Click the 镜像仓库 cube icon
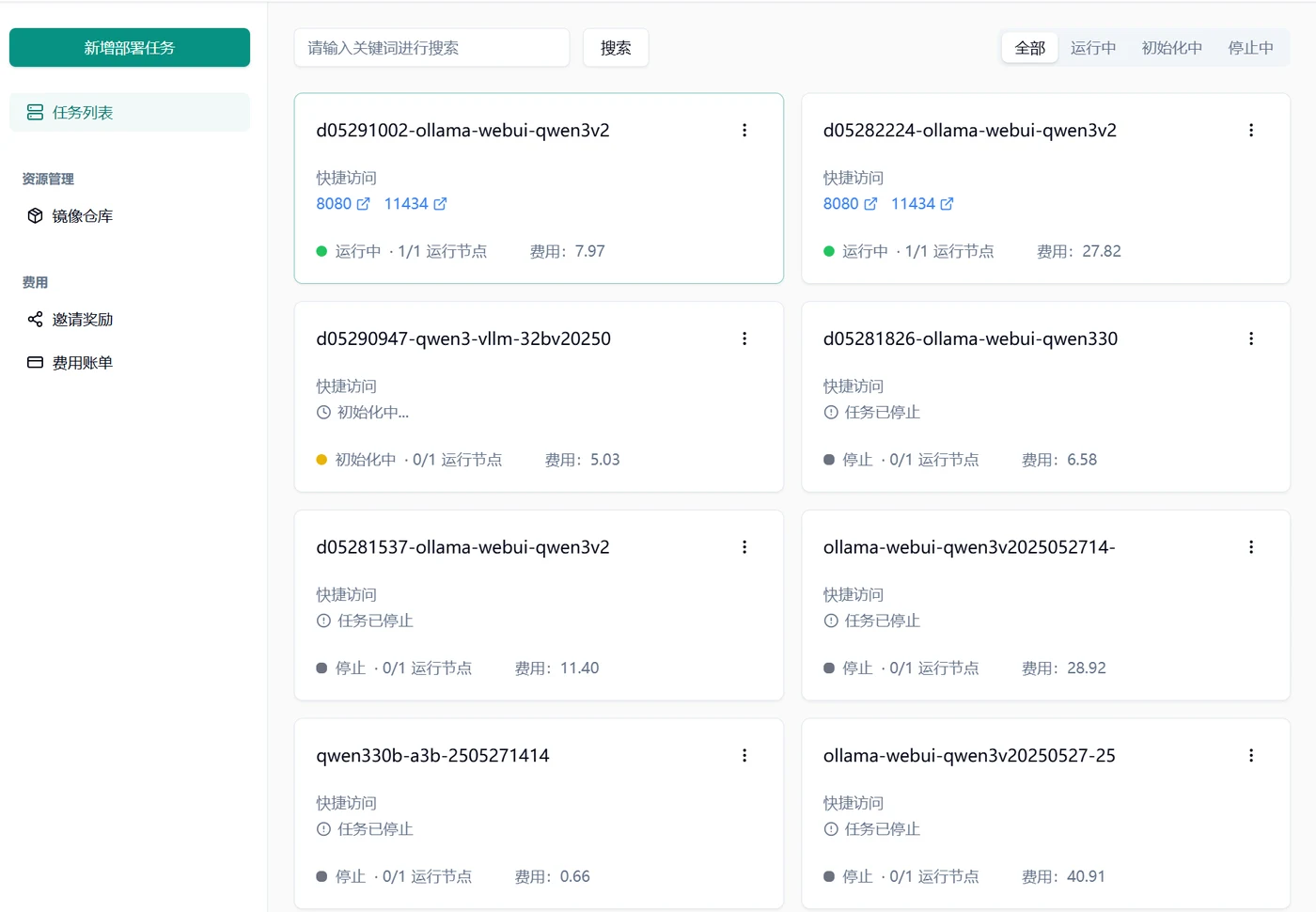 35,216
